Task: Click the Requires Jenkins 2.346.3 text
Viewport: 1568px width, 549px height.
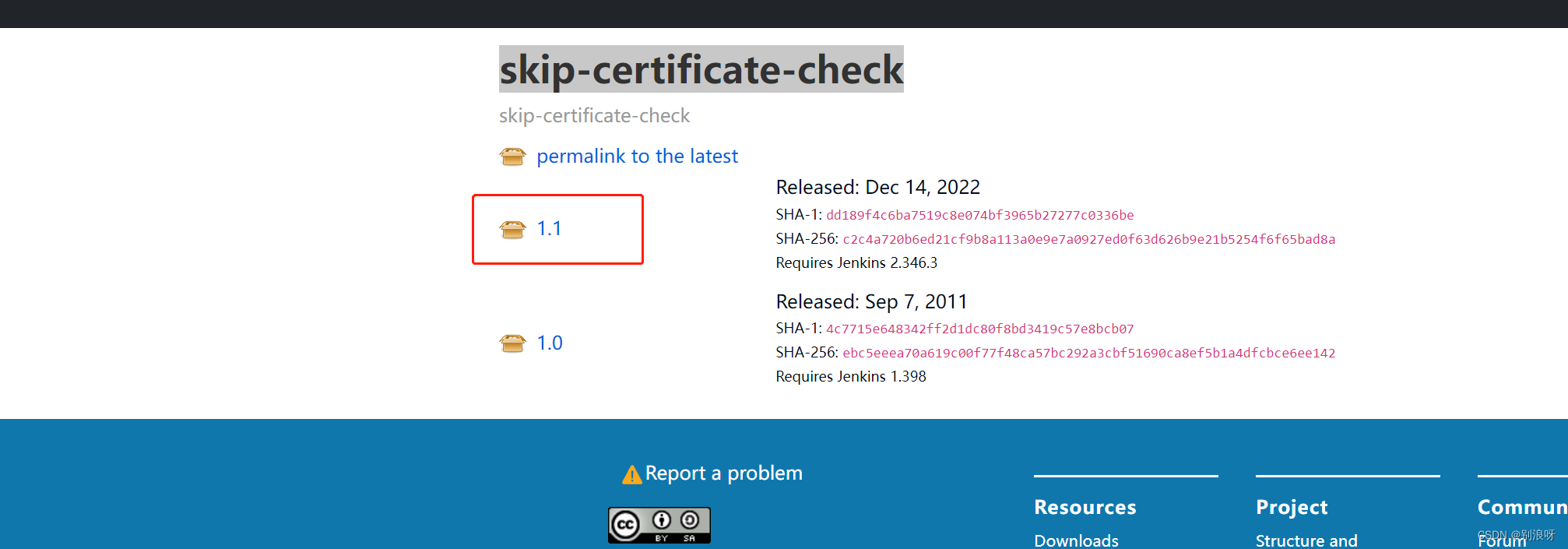Action: tap(856, 263)
